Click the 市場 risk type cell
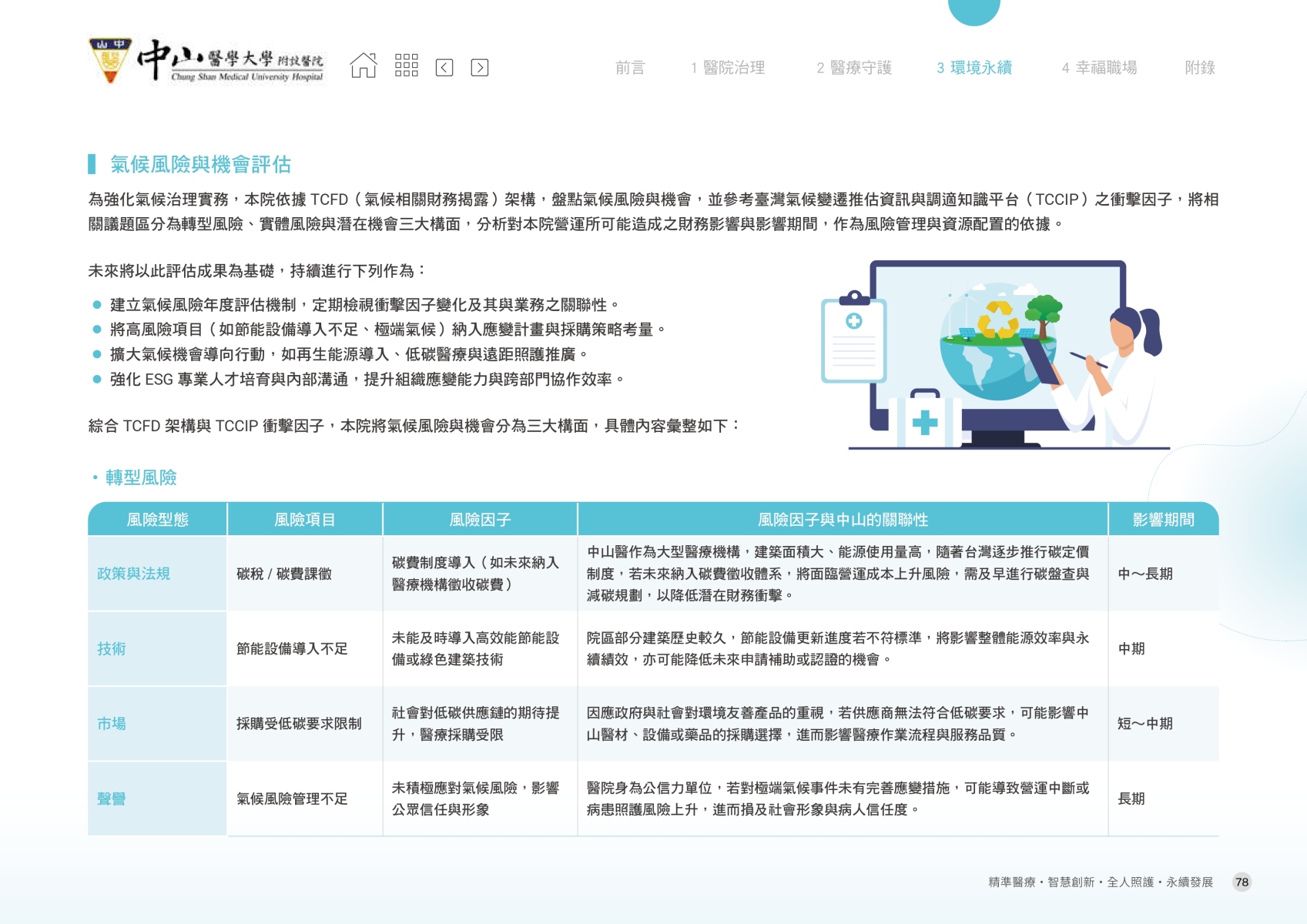 pos(112,724)
